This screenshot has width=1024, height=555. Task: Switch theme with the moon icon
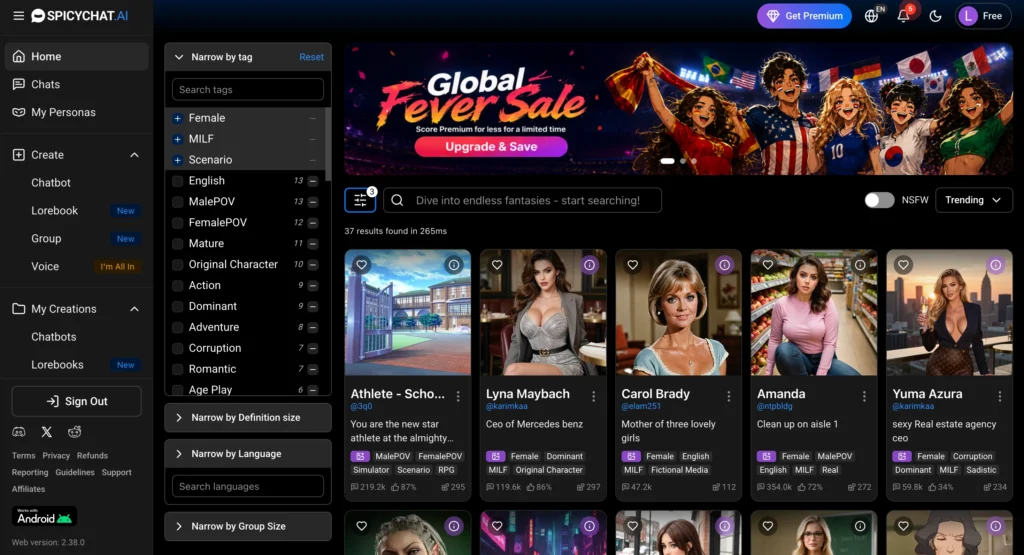(935, 16)
